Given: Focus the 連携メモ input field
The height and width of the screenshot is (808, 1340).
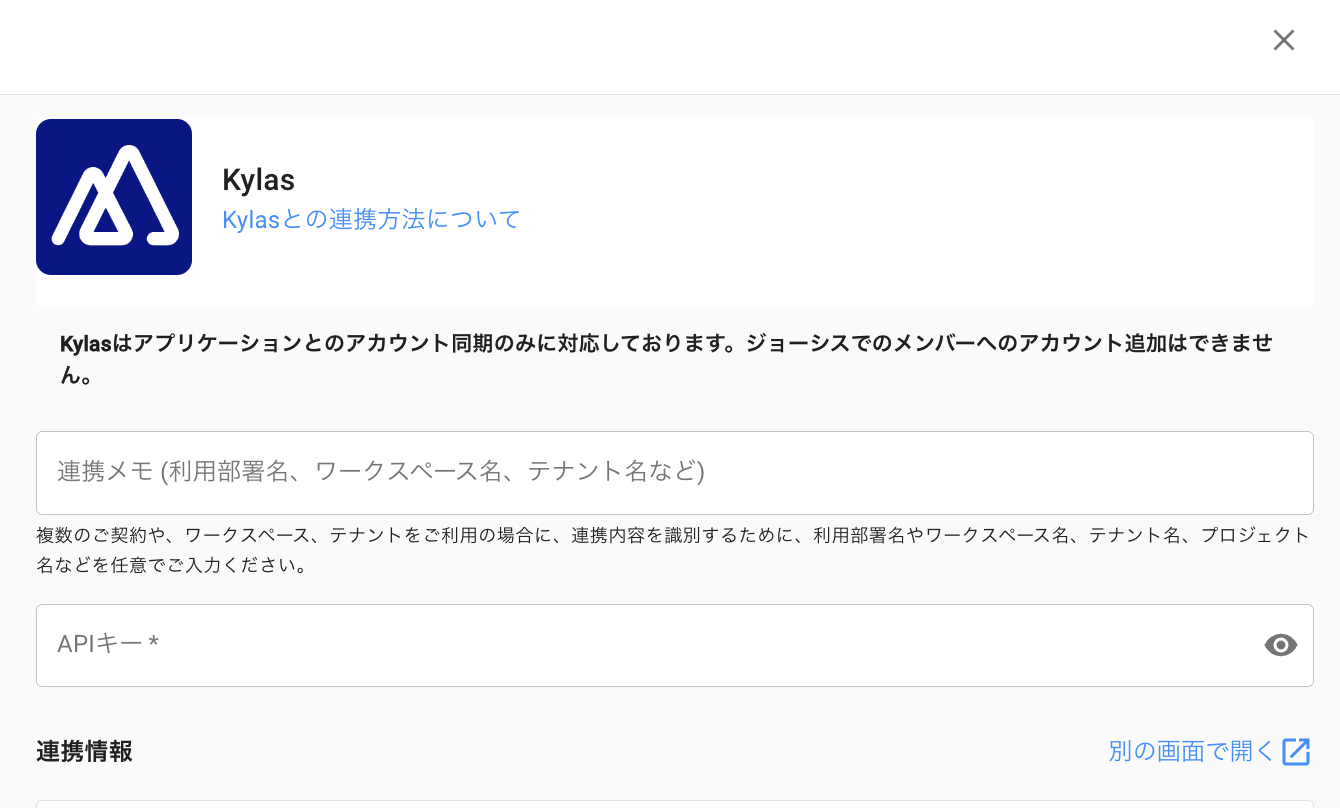Looking at the screenshot, I should 674,472.
